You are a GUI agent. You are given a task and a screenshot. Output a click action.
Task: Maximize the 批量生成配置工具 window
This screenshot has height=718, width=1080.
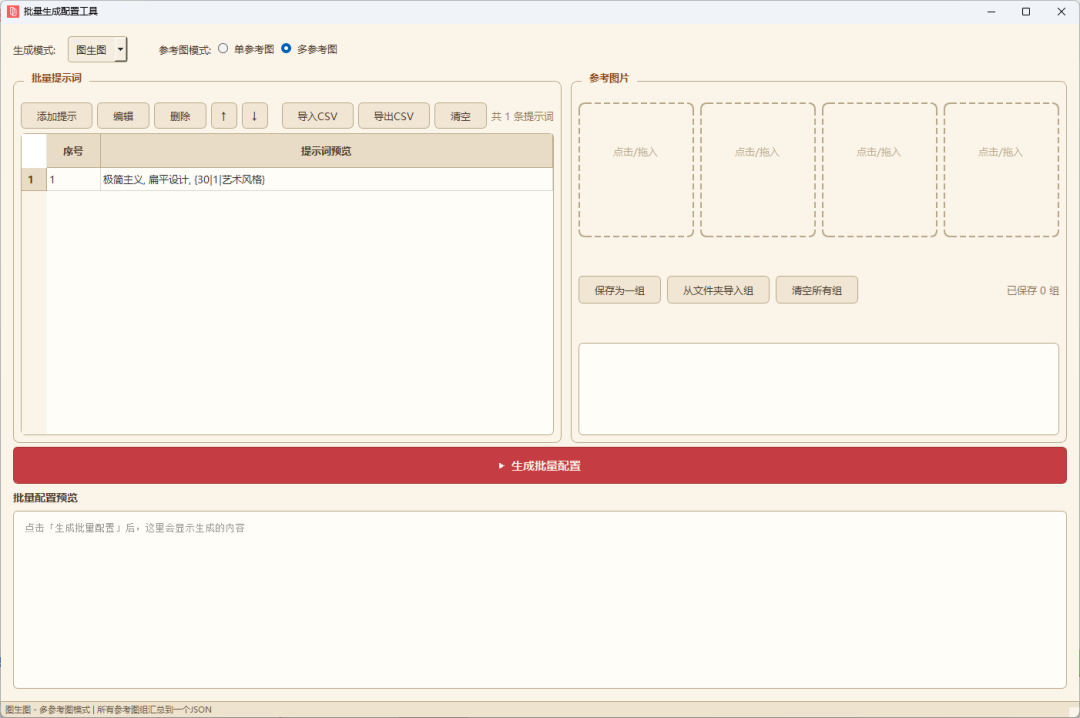(1026, 11)
